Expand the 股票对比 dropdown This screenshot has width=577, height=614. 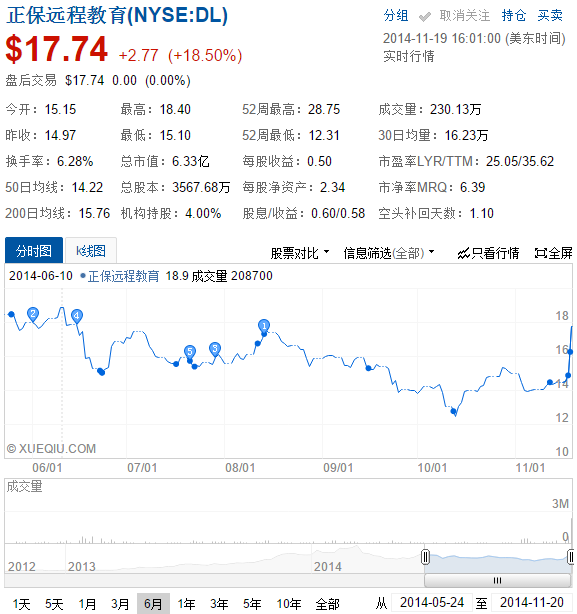point(300,253)
